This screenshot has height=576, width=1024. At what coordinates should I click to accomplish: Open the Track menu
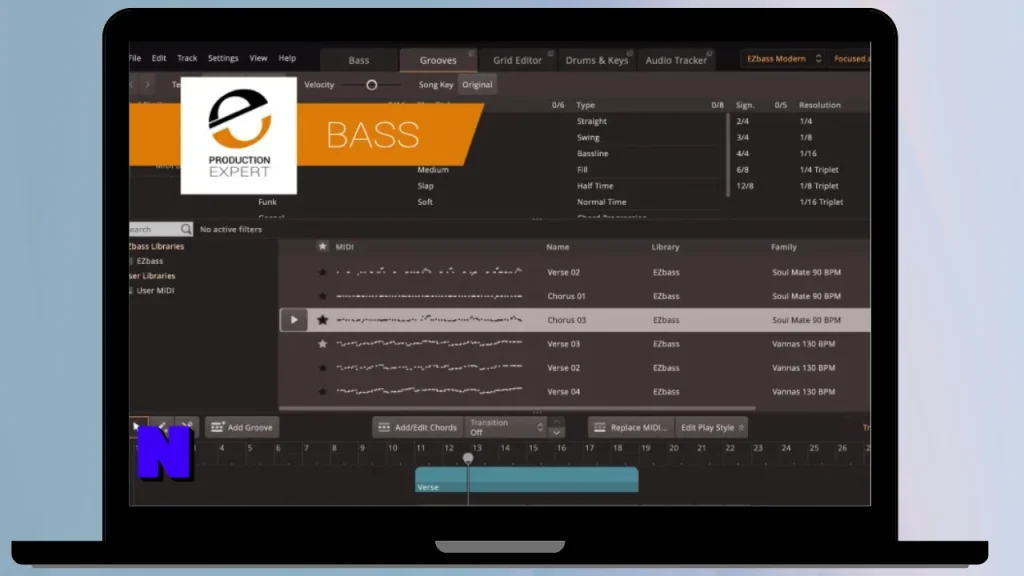187,58
